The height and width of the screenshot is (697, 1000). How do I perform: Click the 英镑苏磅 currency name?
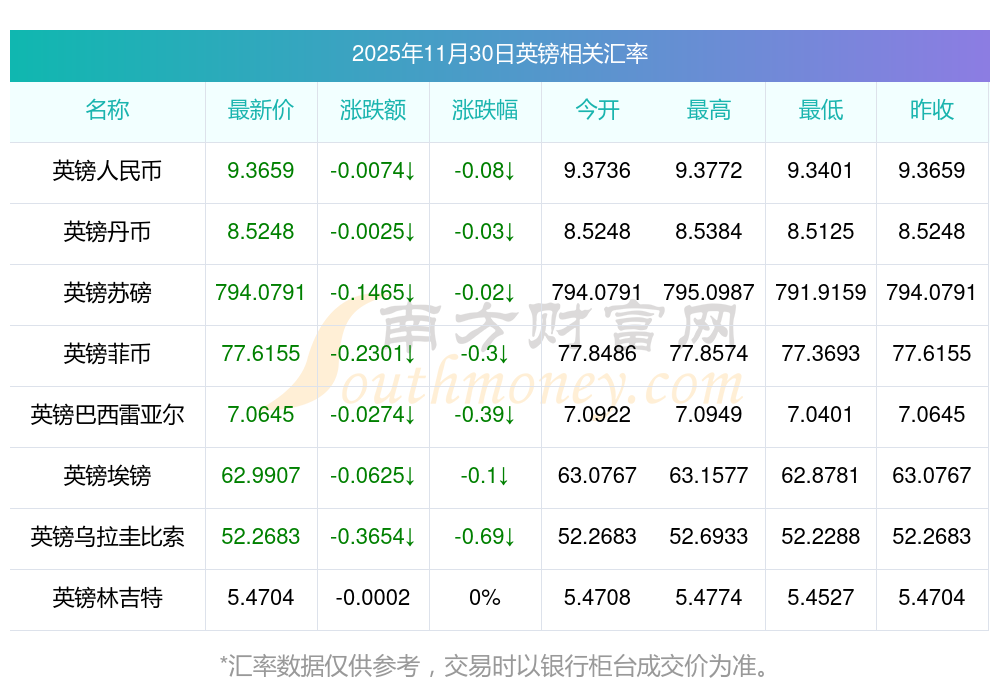tap(107, 293)
